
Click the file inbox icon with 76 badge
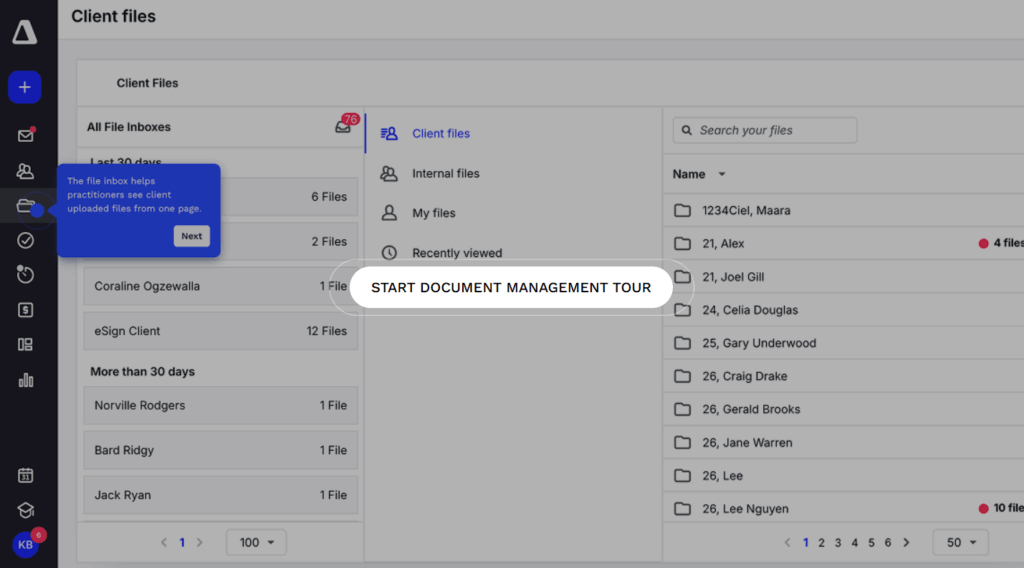coord(343,127)
